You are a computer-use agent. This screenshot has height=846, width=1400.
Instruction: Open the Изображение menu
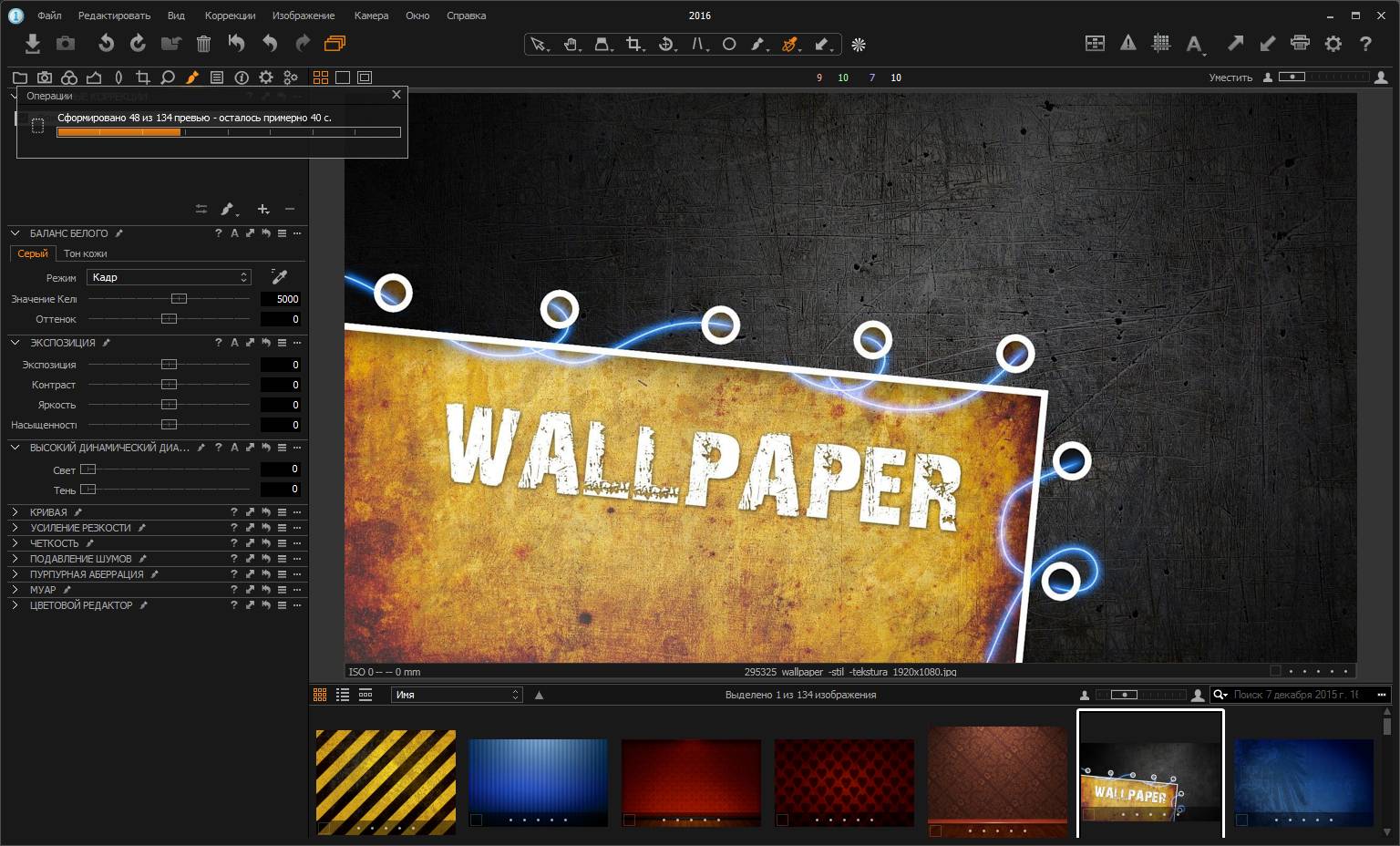(304, 15)
